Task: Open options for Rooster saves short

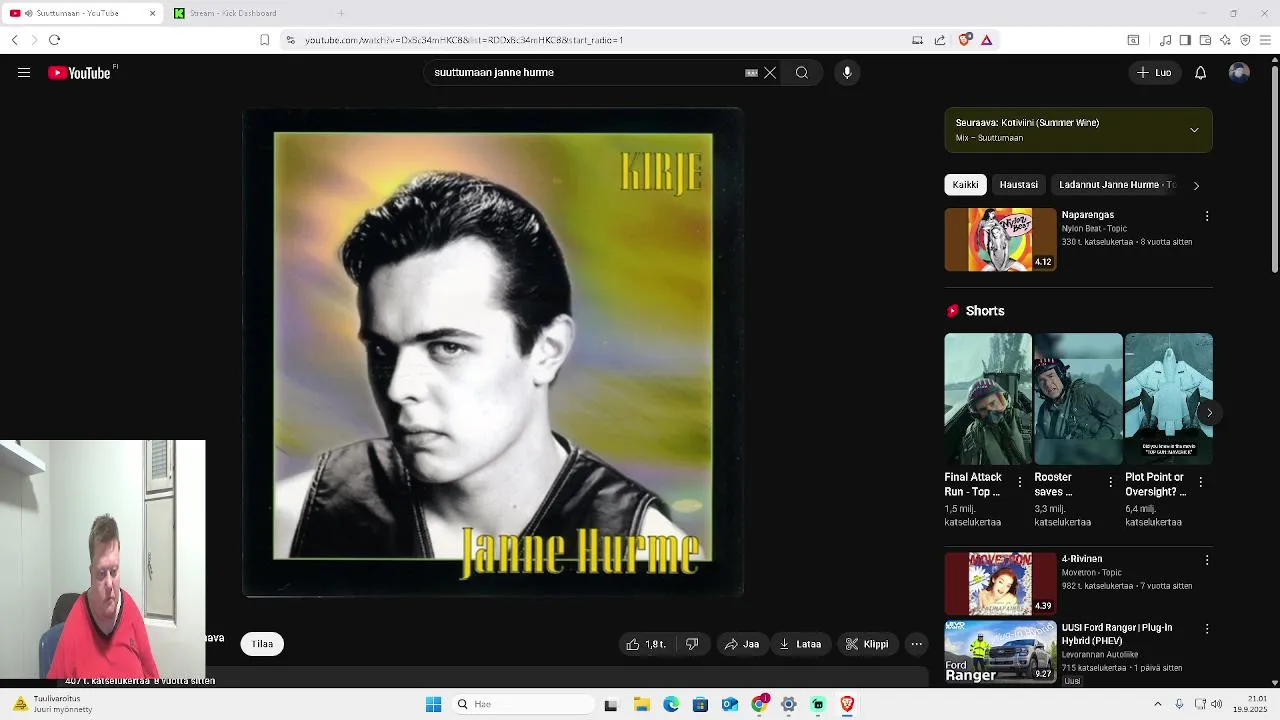Action: point(1110,482)
